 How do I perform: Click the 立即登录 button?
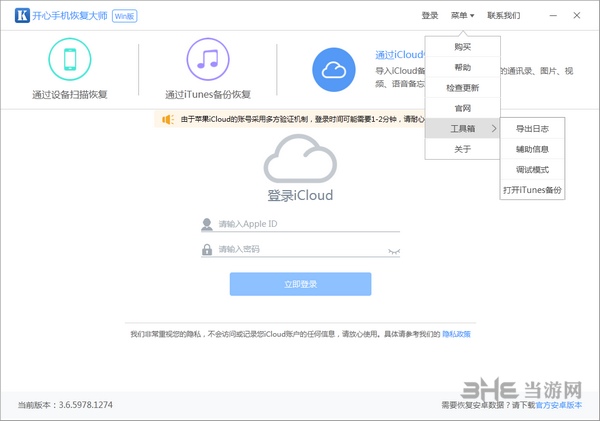[300, 284]
